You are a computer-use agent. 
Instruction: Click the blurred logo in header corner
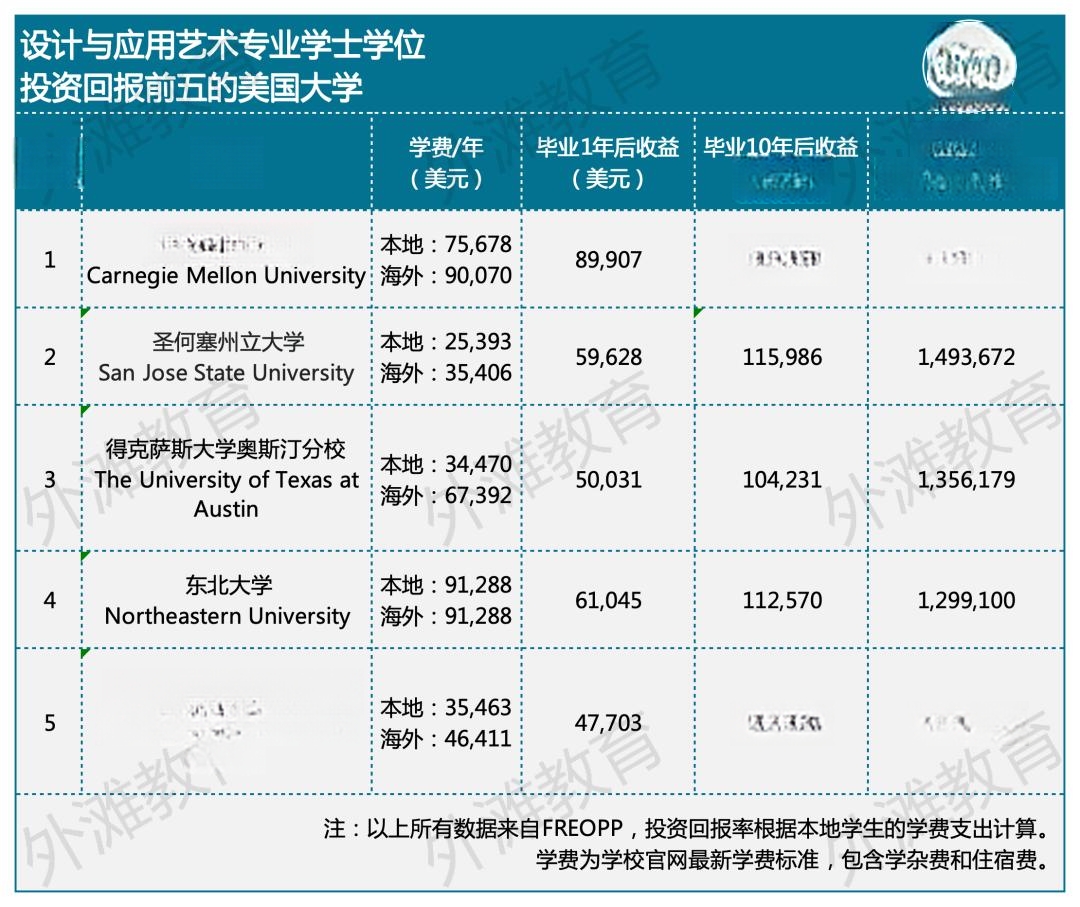tap(970, 67)
